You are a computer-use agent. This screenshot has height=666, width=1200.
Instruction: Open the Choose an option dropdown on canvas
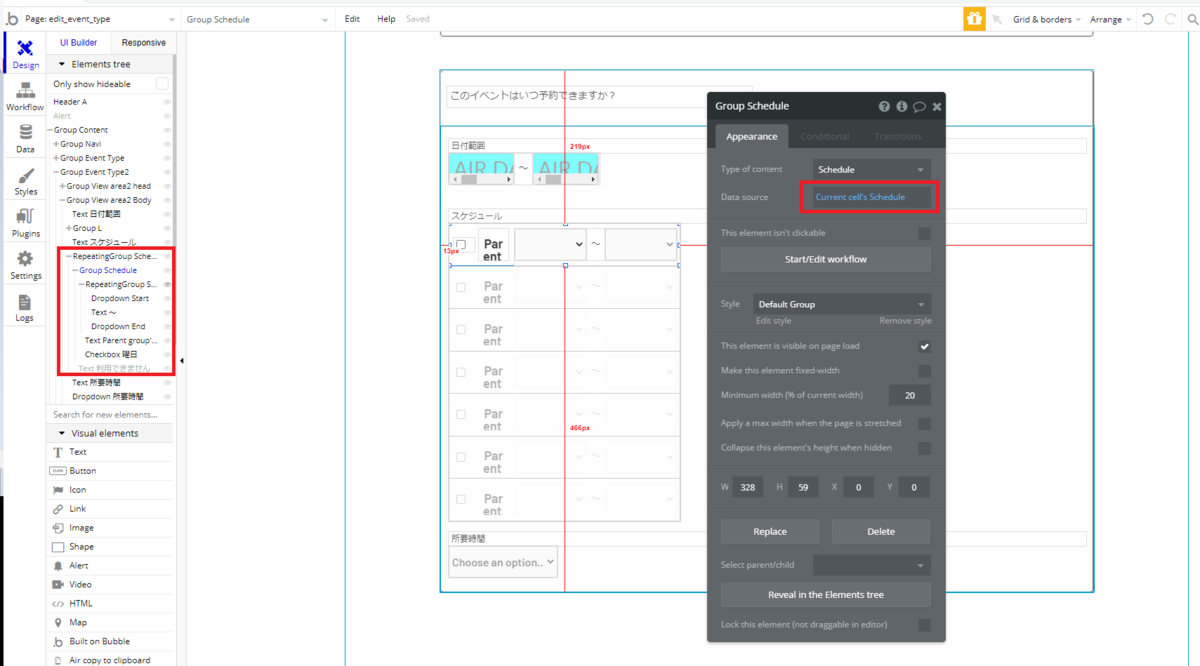pyautogui.click(x=503, y=562)
